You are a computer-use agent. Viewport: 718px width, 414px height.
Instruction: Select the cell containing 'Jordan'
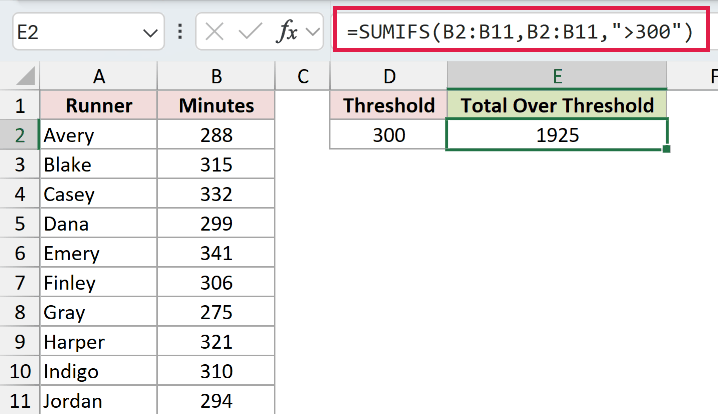point(99,401)
